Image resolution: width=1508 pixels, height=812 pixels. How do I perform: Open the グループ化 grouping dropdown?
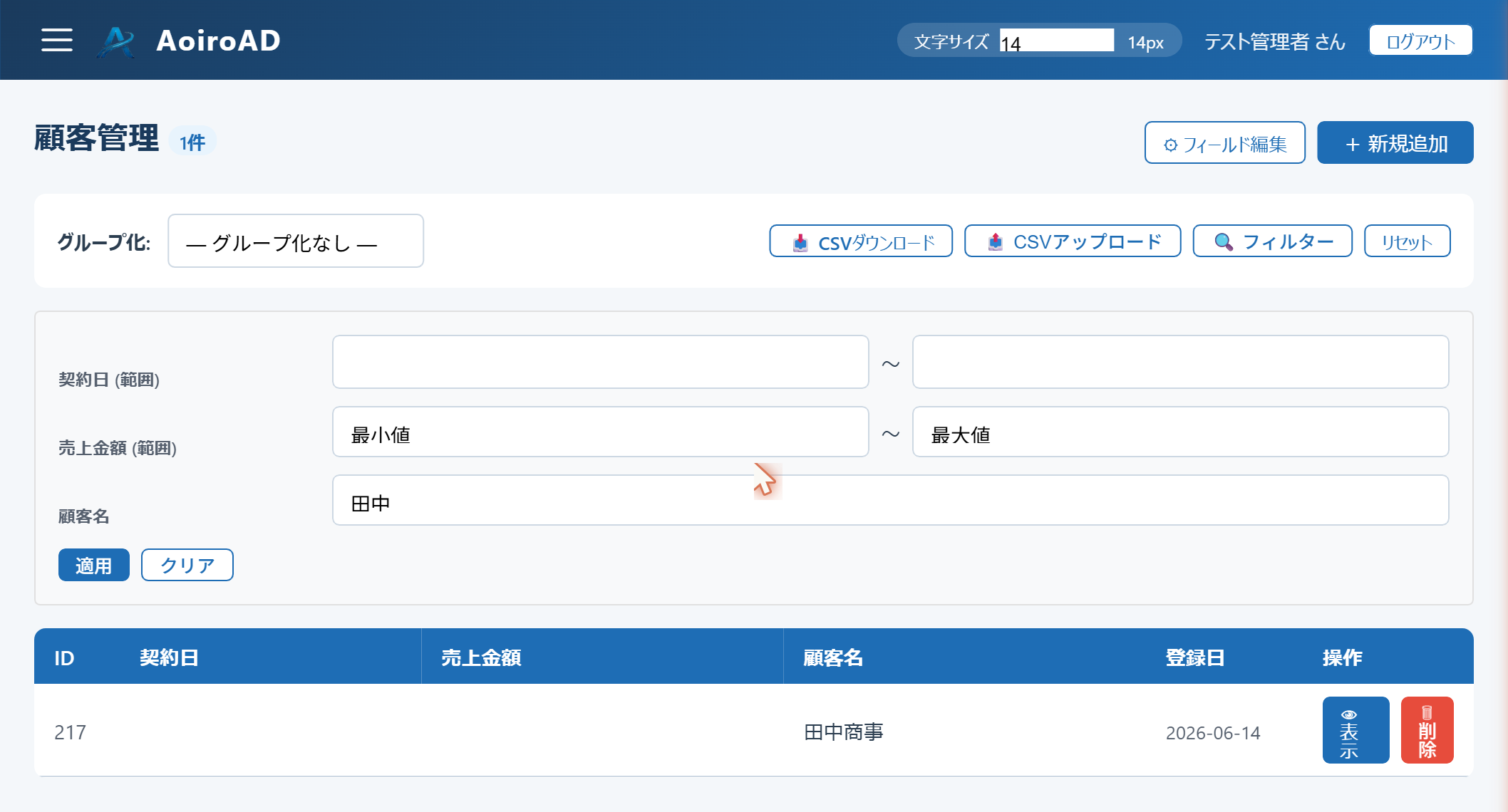pyautogui.click(x=296, y=241)
